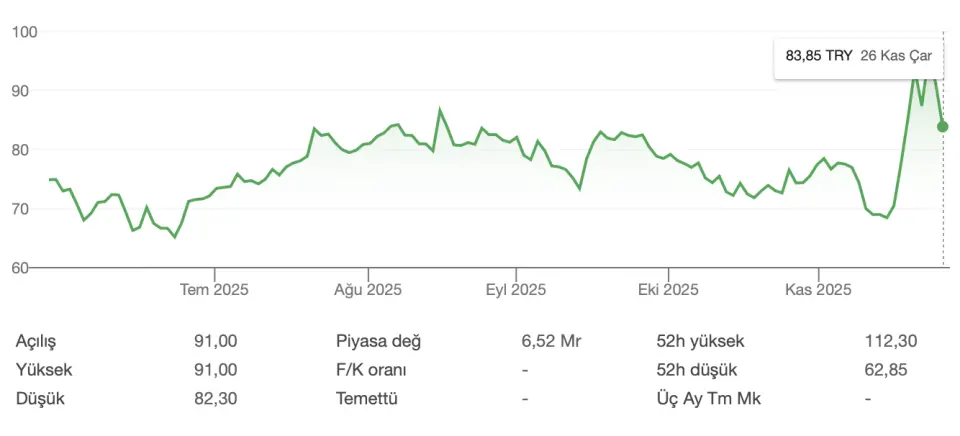Click the Düşük value 82,30
960x436 pixels.
pos(216,398)
